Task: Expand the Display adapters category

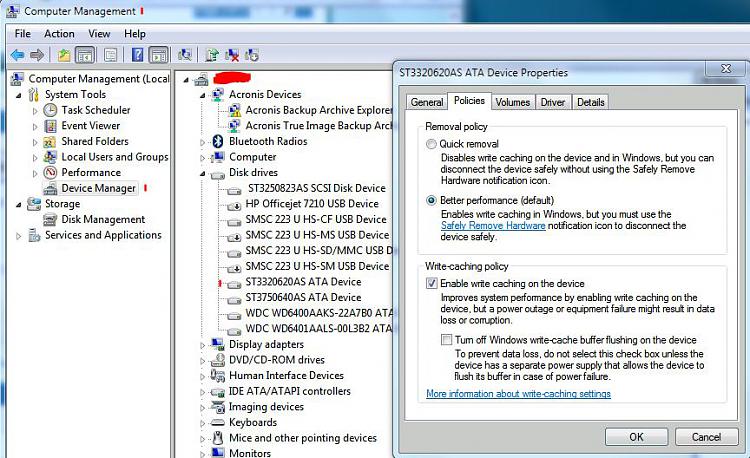Action: tap(202, 345)
